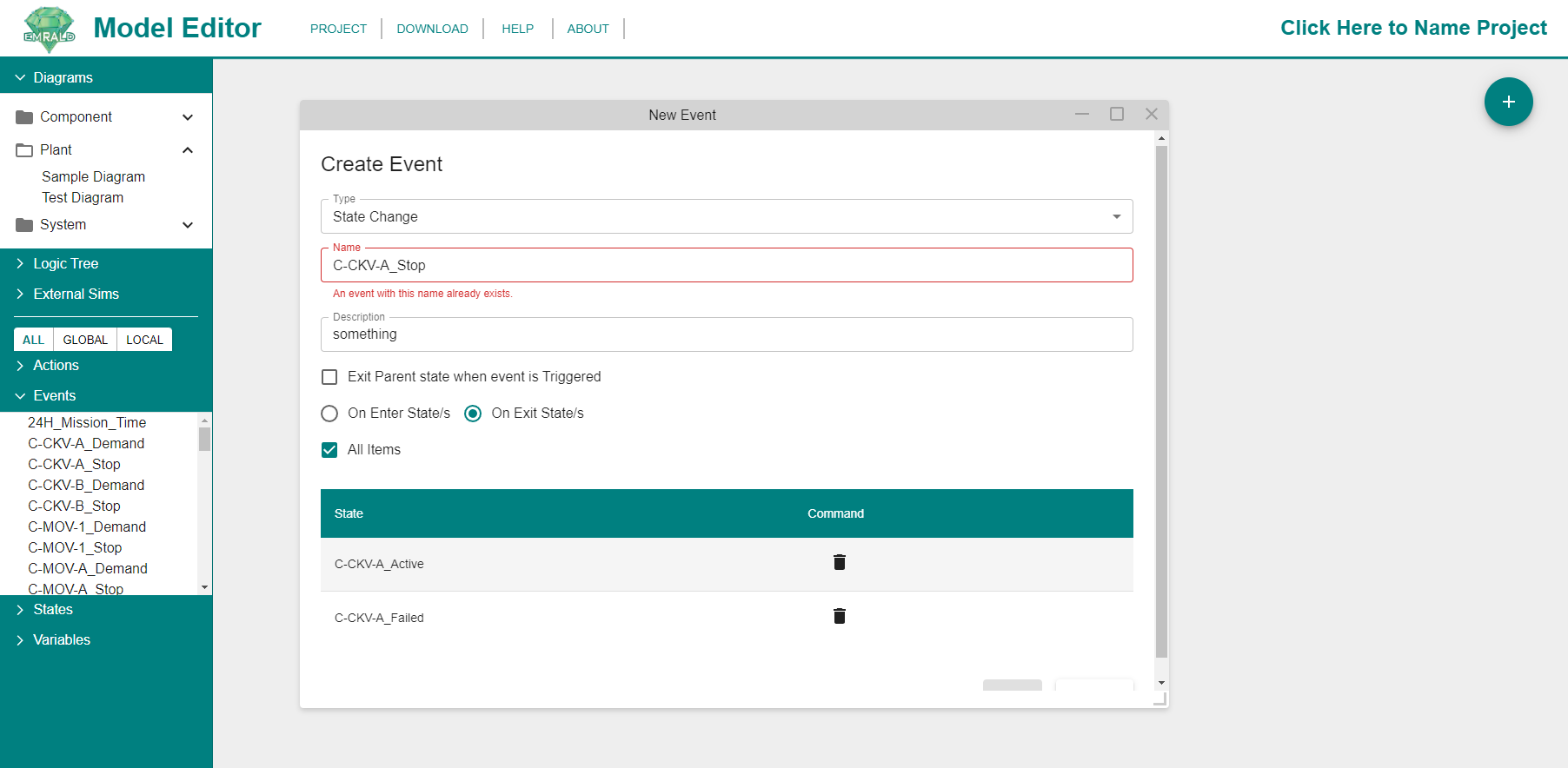Open the DOWNLOAD menu

(x=432, y=29)
